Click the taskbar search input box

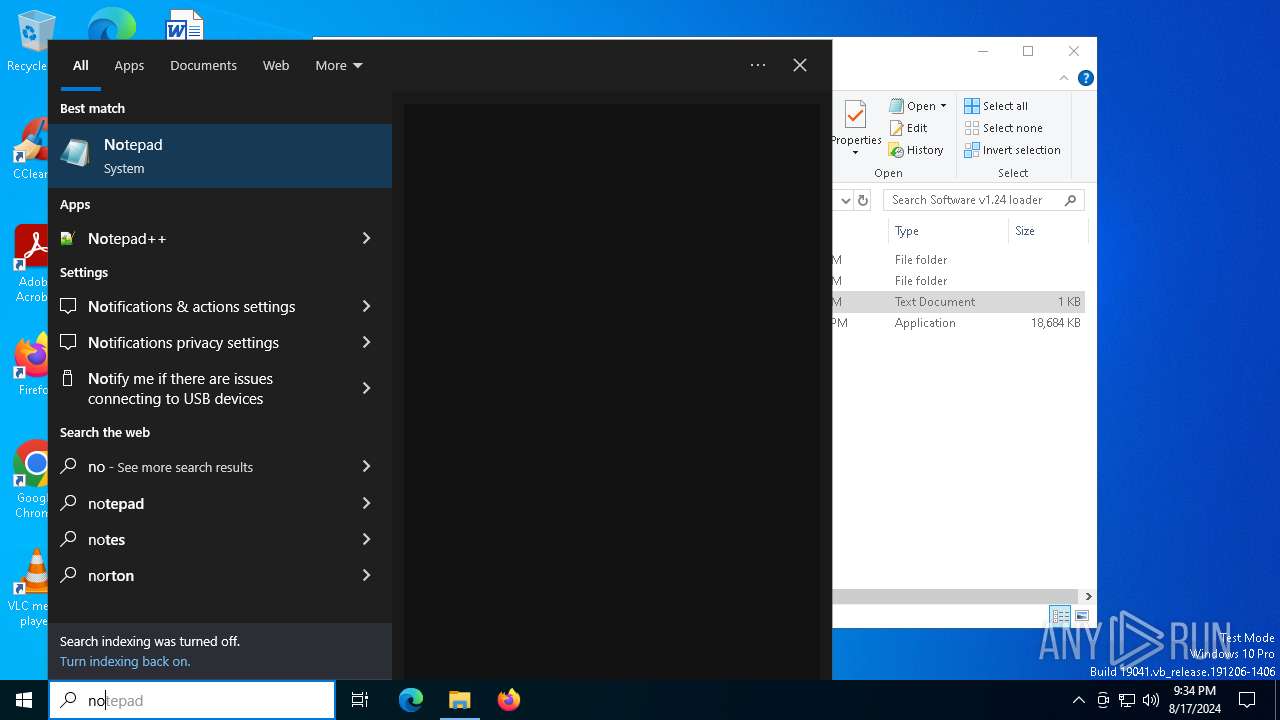pos(192,700)
